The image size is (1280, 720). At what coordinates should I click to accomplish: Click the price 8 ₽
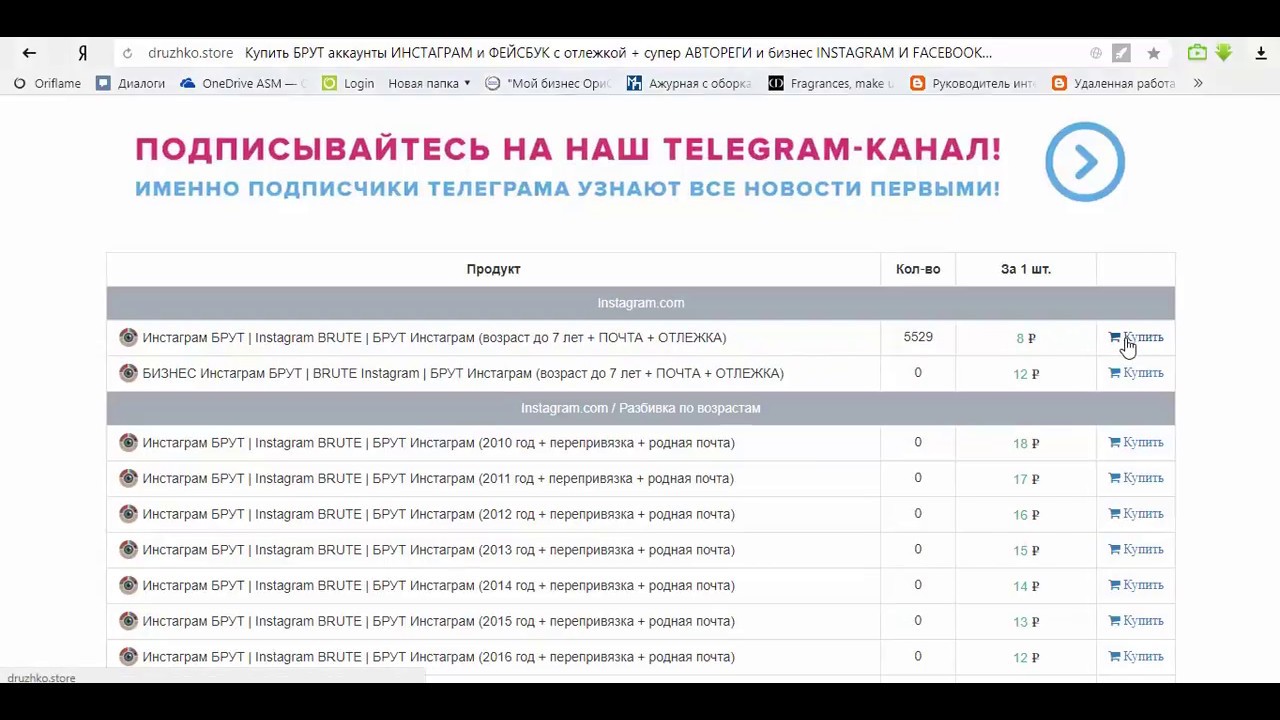pyautogui.click(x=1026, y=338)
